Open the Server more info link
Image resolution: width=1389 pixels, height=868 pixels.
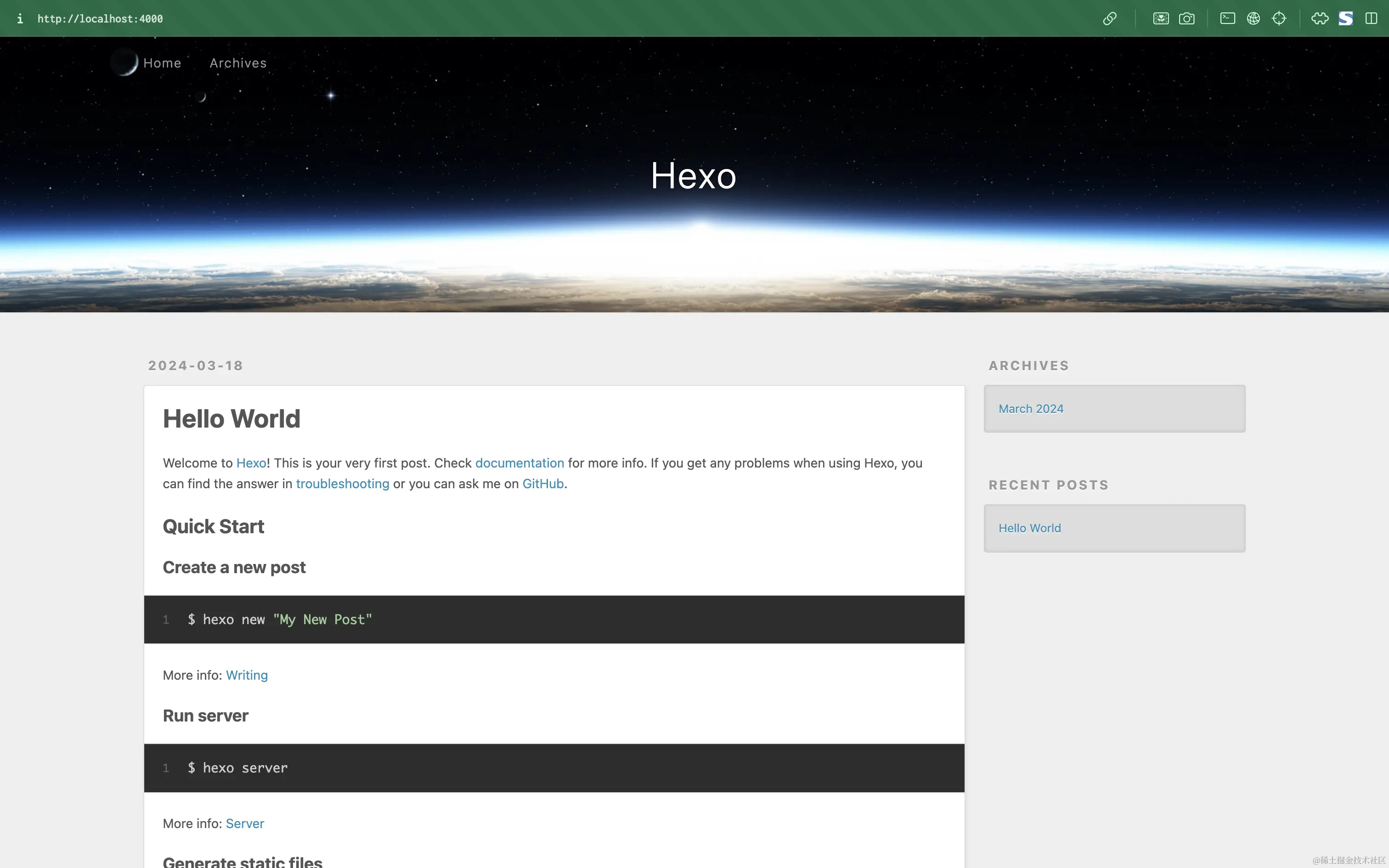(245, 823)
